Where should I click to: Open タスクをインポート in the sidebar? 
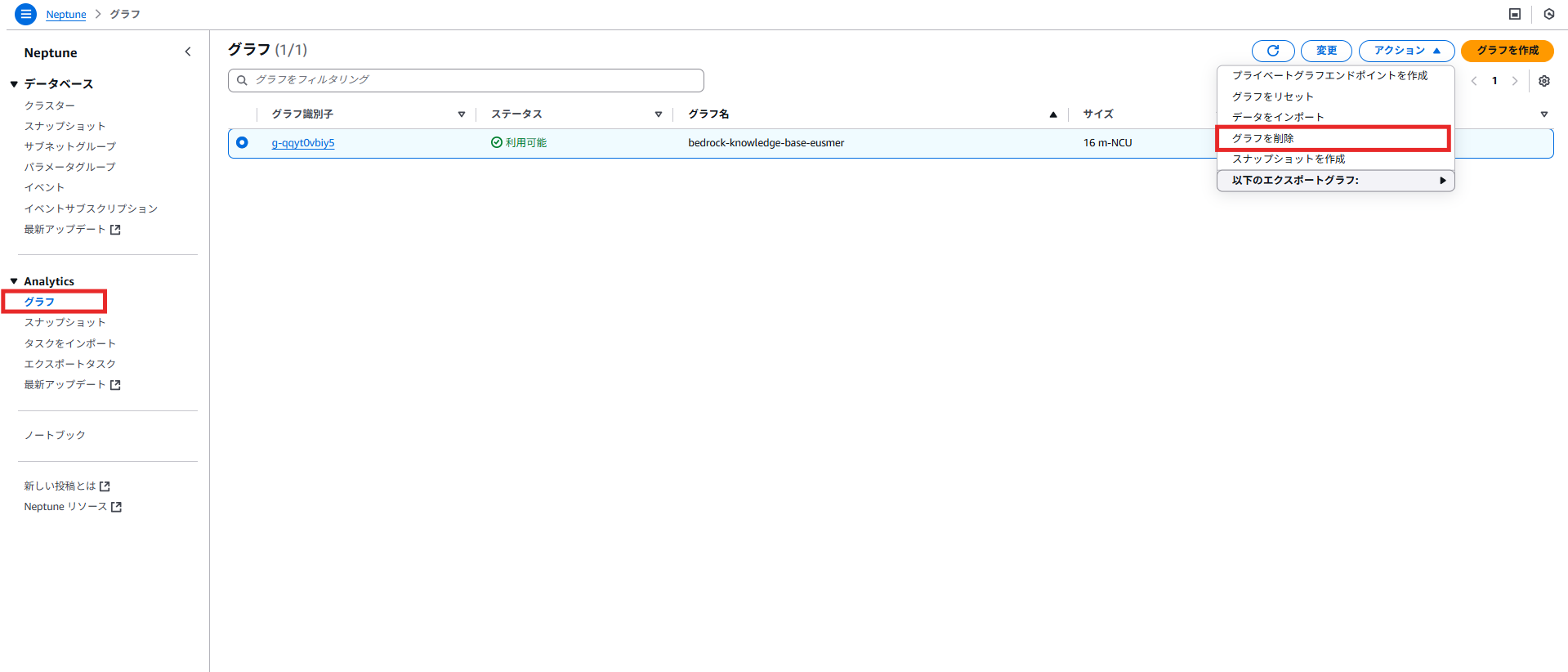[70, 343]
